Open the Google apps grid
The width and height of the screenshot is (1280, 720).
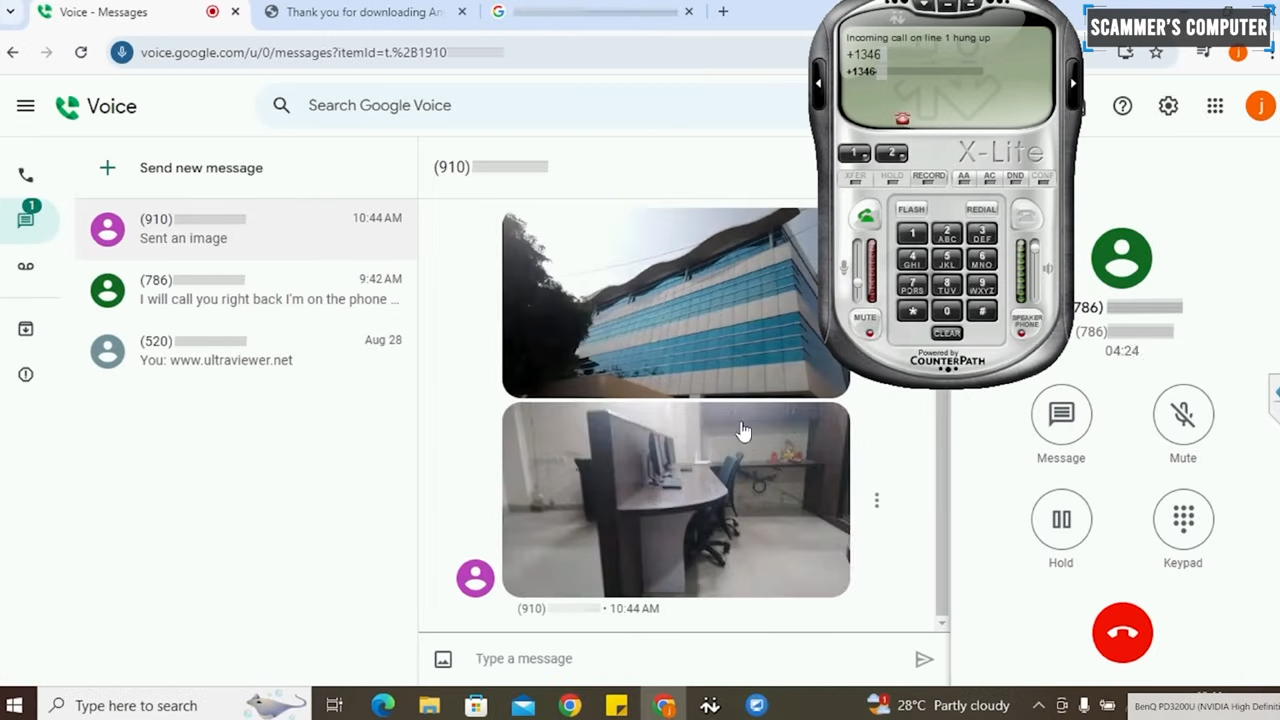[1215, 106]
